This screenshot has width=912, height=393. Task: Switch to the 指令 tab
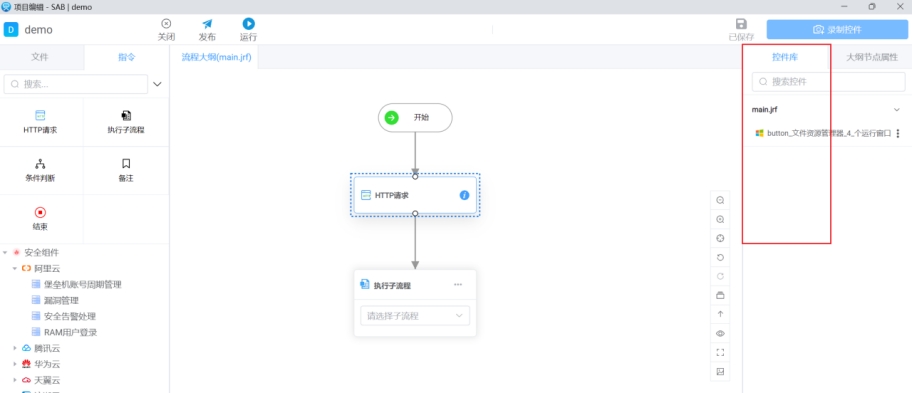(127, 57)
